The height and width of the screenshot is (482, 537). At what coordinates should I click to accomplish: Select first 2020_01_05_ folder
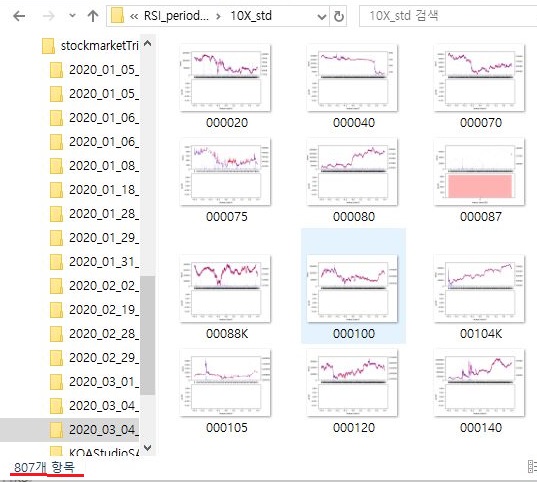pos(94,70)
